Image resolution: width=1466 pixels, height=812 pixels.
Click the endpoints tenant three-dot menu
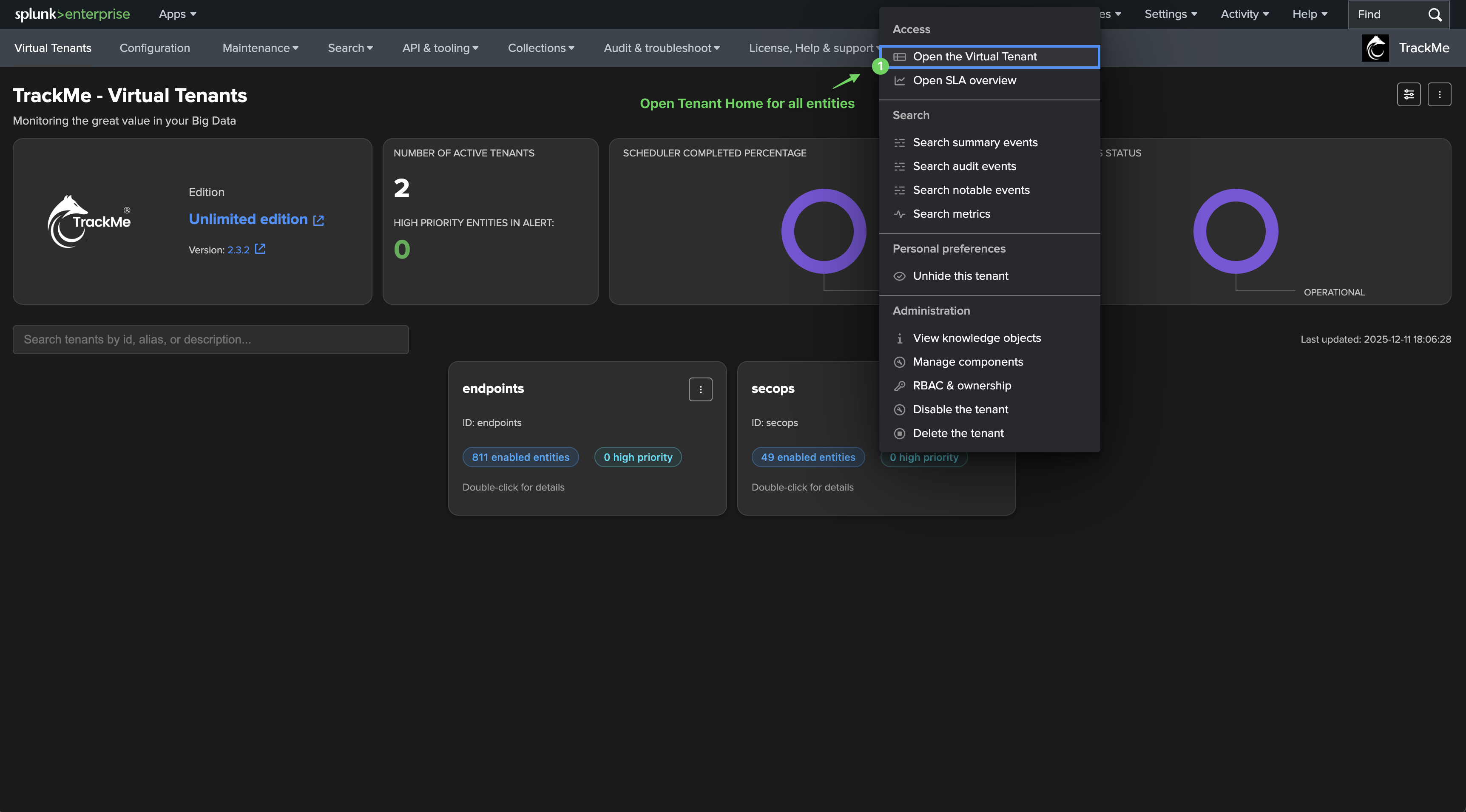(x=700, y=390)
